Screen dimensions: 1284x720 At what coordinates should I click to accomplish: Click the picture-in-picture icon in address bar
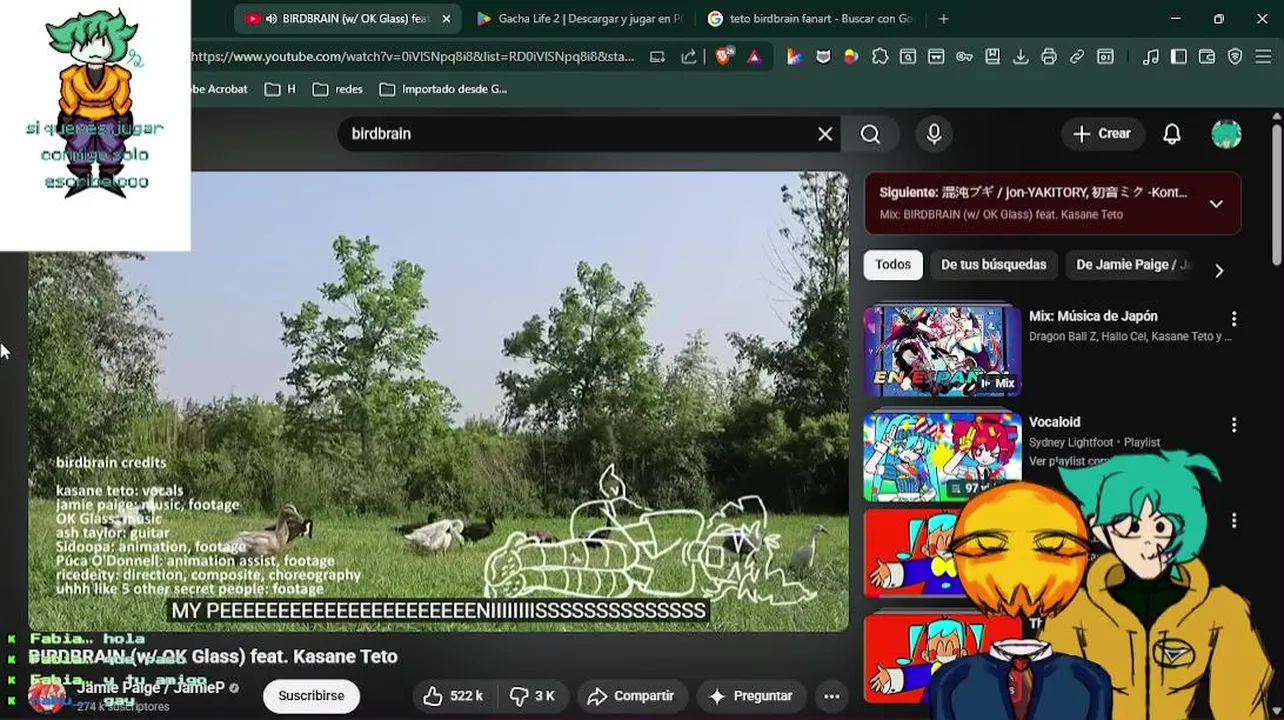[657, 57]
